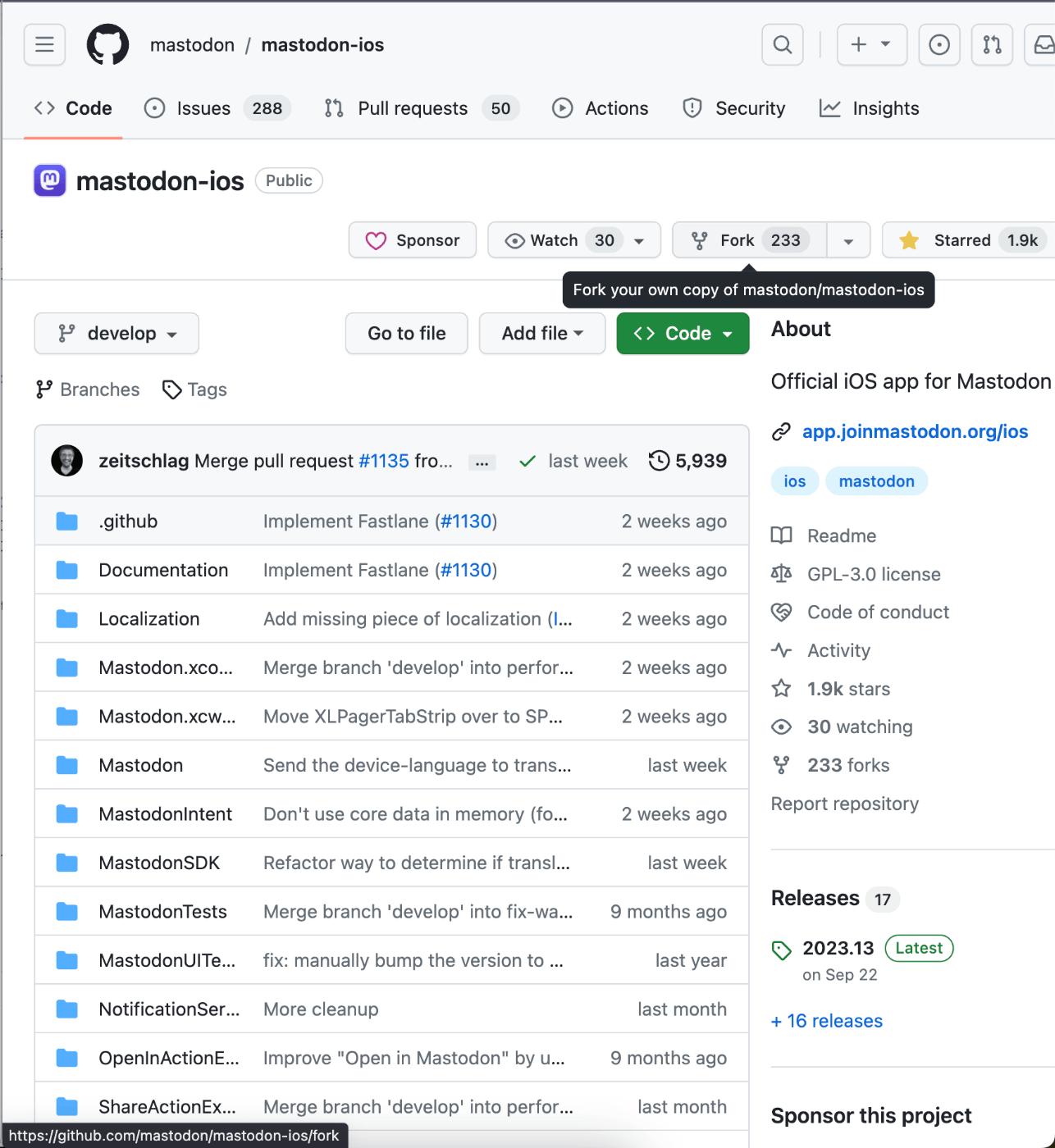Click the mastodon-ios breadcrumb link
Screen dimensions: 1055x1148
[x=322, y=45]
